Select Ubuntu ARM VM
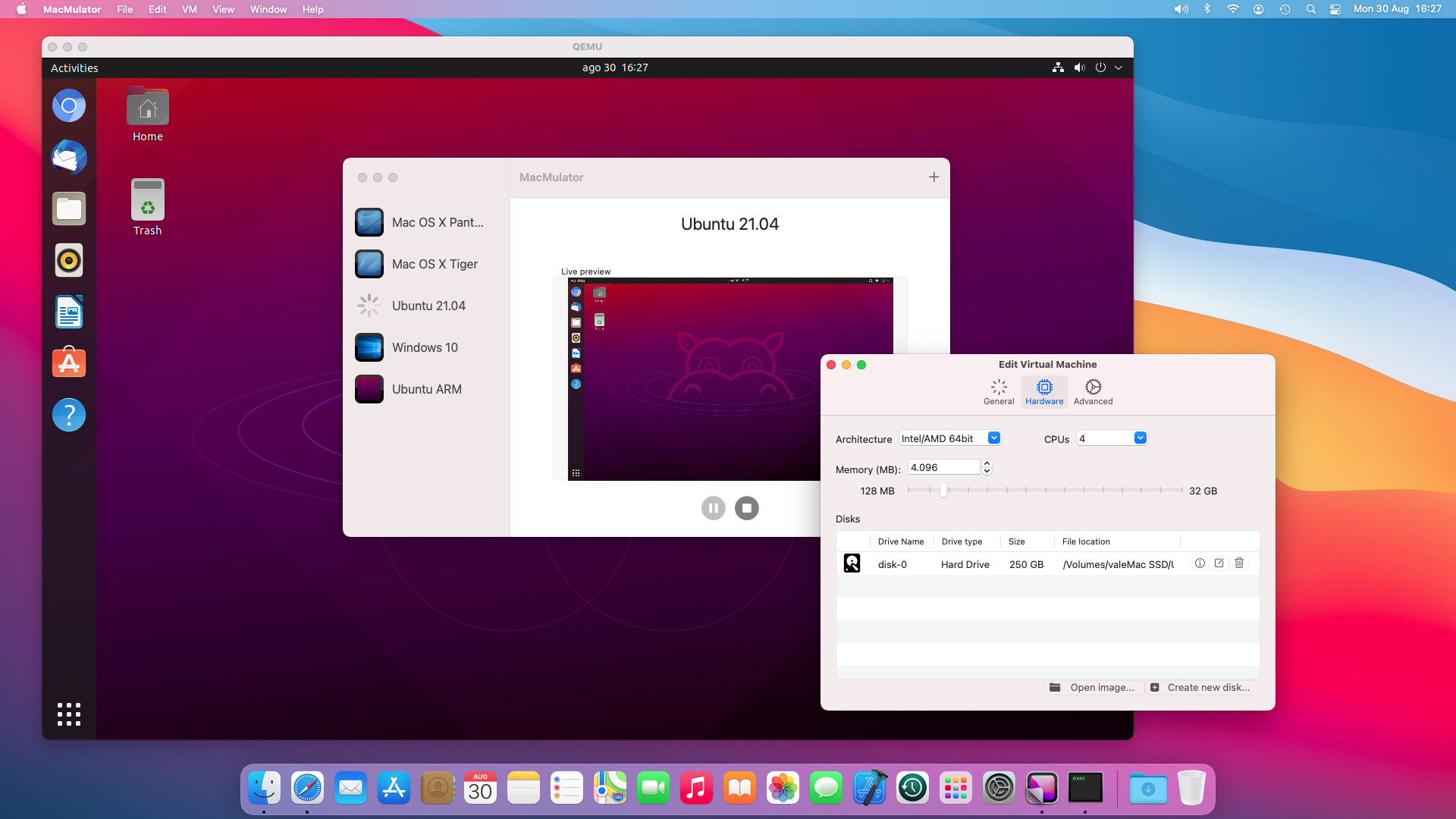 (x=427, y=389)
